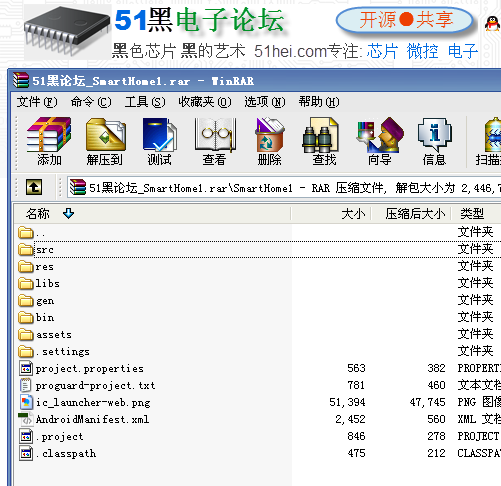
Task: Click the Add (添加) archive toolbar icon
Action: pyautogui.click(x=49, y=135)
